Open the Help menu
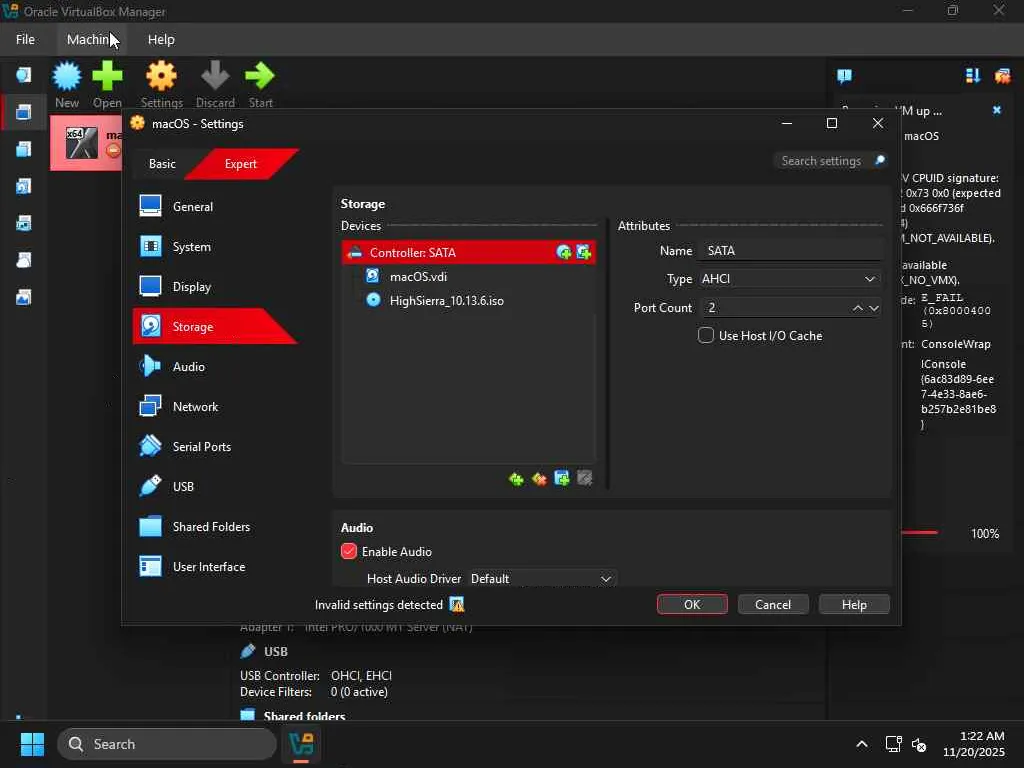 coord(161,39)
